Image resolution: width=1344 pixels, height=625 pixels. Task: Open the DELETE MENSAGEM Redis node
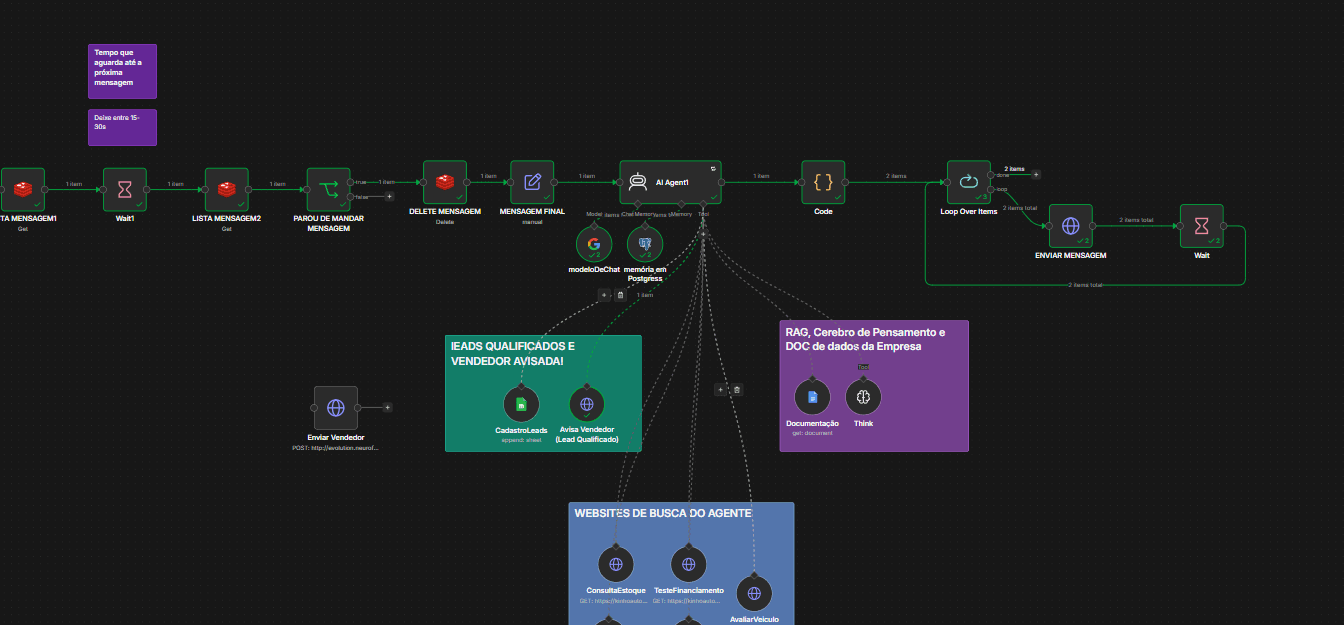point(445,183)
